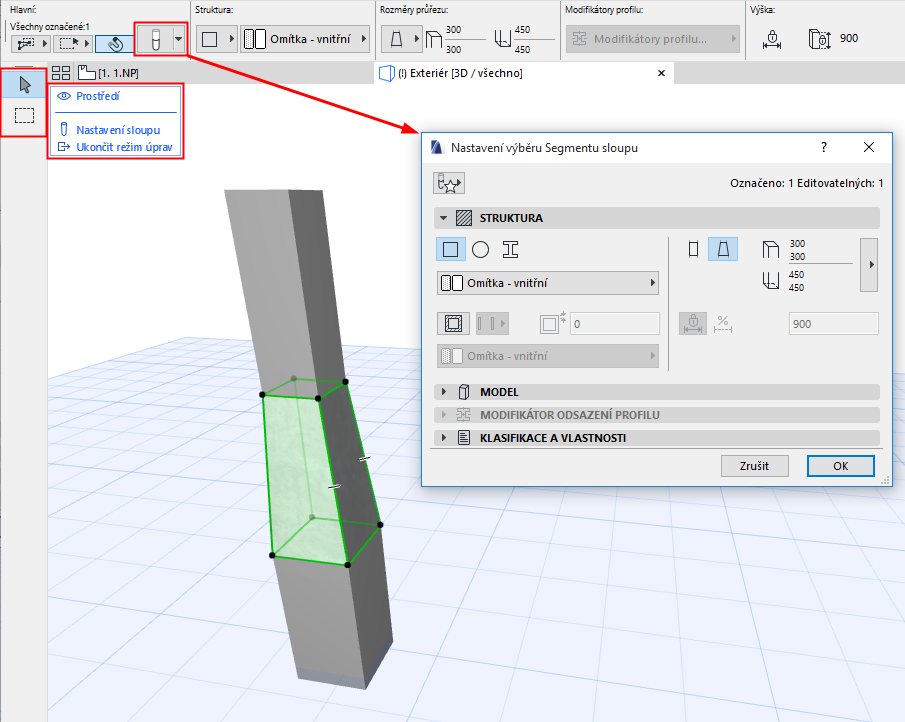Select the circular cross-section shape in the dialog

[480, 249]
